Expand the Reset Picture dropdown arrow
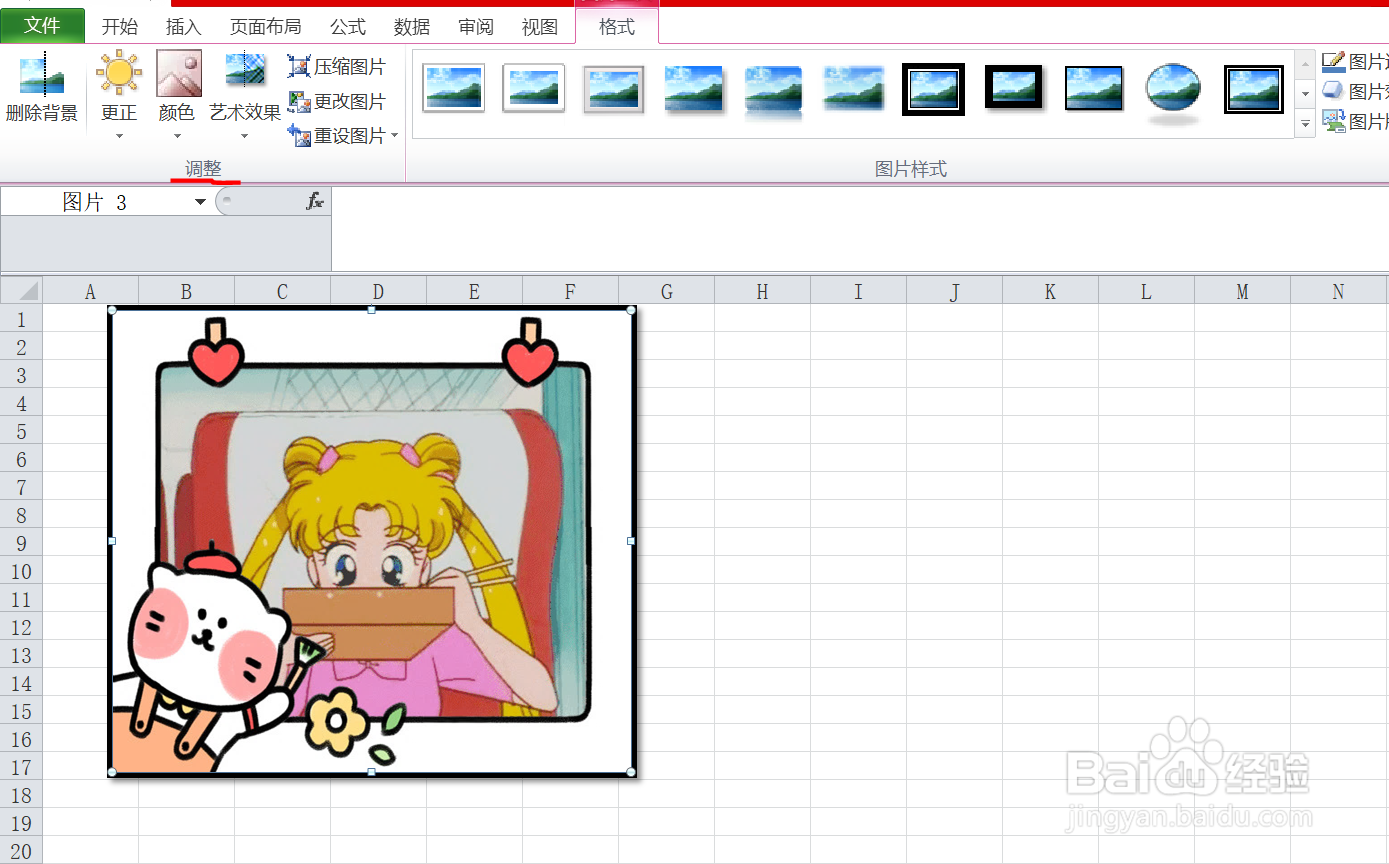Screen dimensions: 1389x864 pos(394,135)
